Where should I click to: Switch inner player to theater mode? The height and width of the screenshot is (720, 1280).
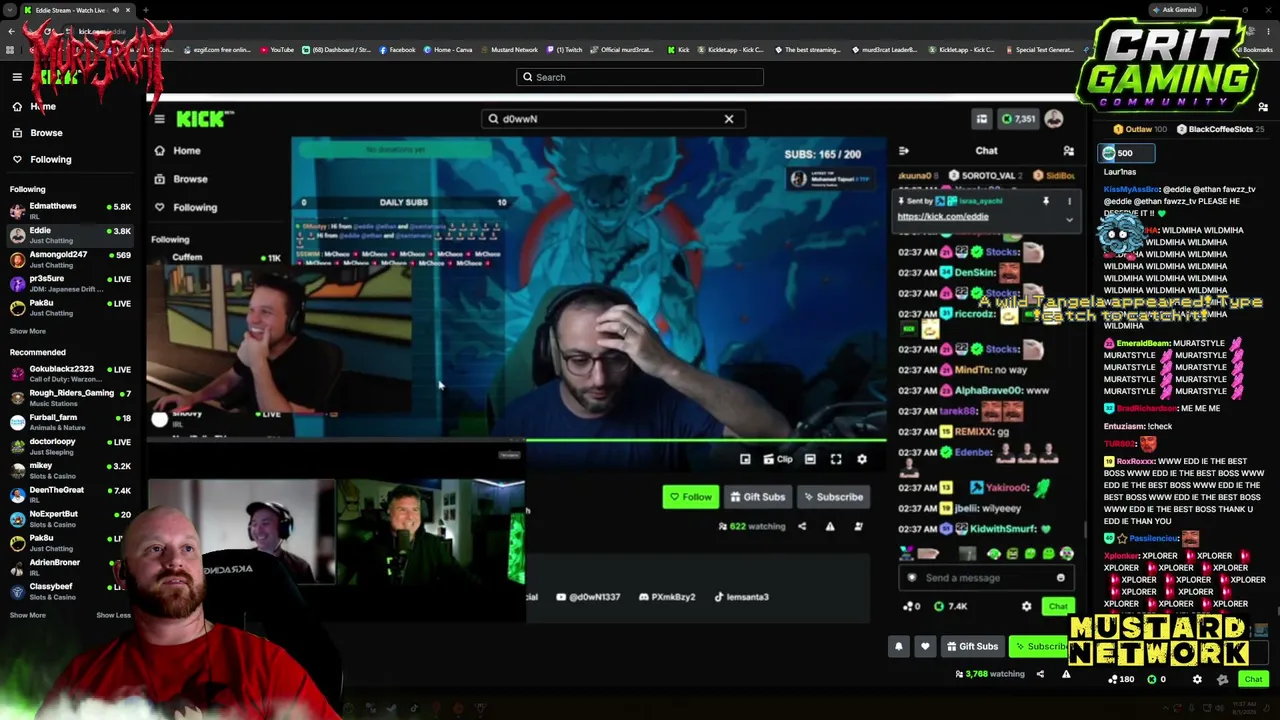[810, 459]
